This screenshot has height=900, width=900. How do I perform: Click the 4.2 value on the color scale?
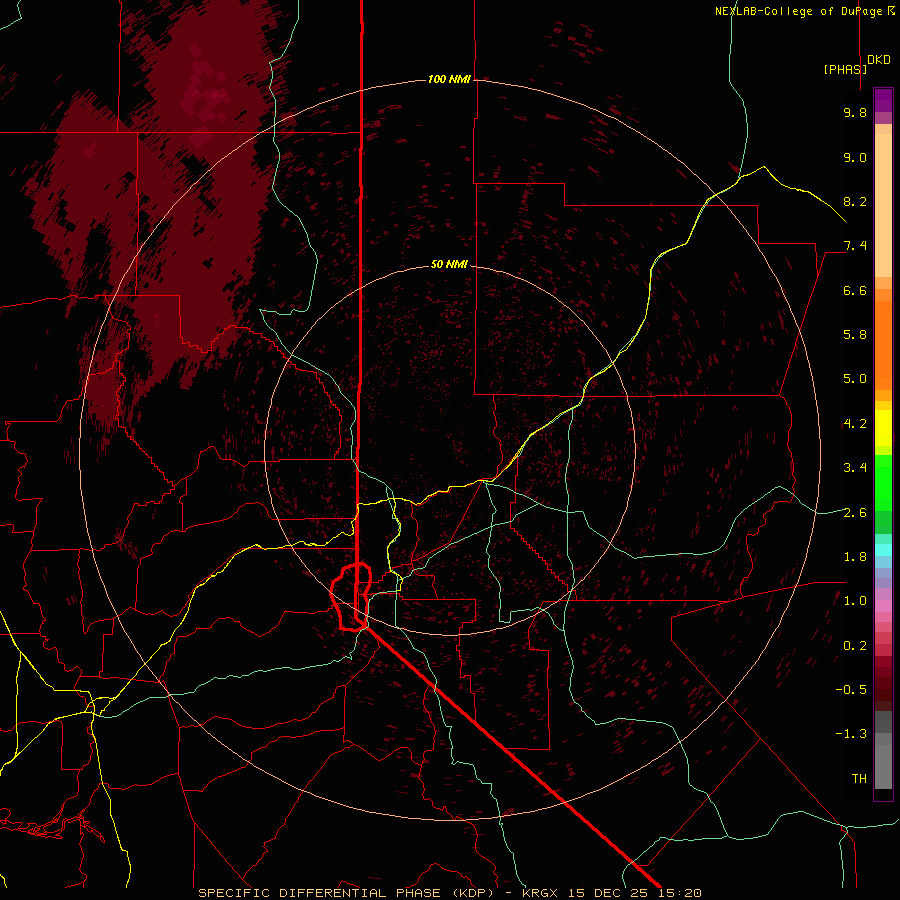(x=855, y=424)
